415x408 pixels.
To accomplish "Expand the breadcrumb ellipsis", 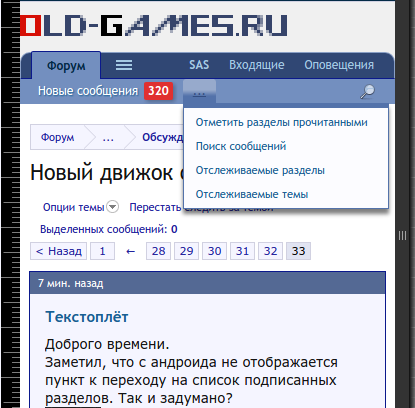I will 108,137.
